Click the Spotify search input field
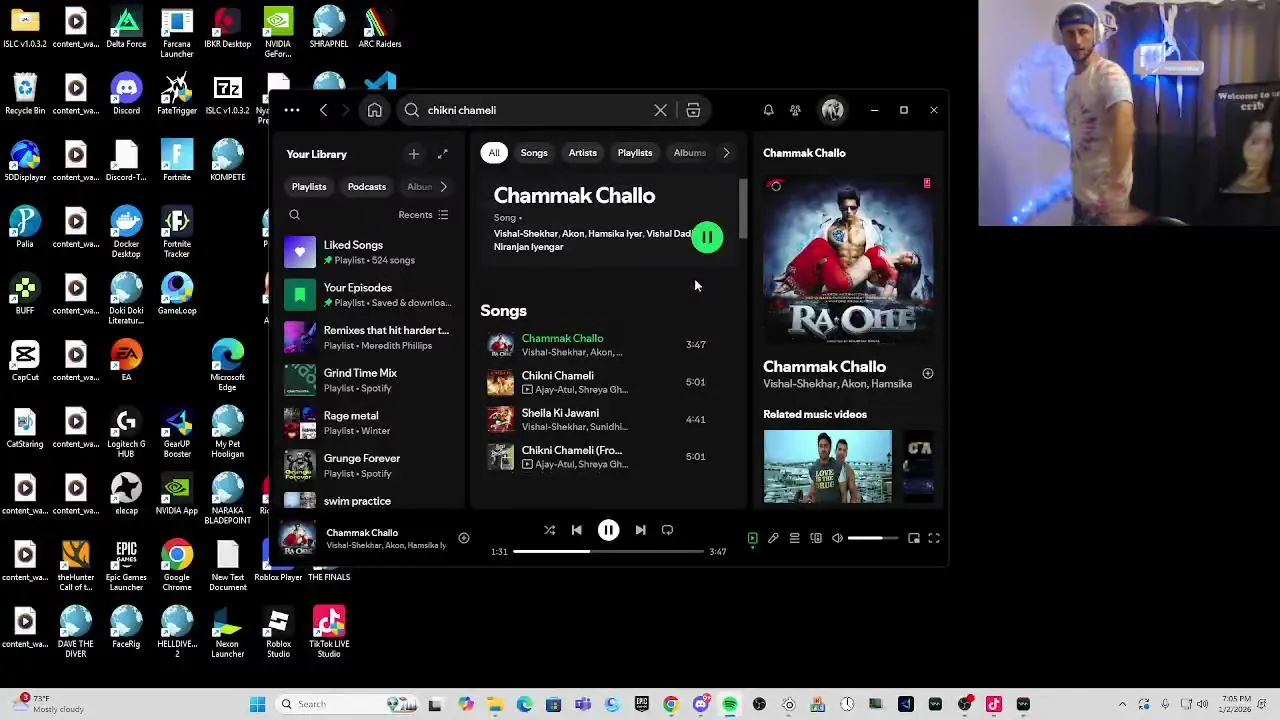The height and width of the screenshot is (720, 1280). coord(535,110)
